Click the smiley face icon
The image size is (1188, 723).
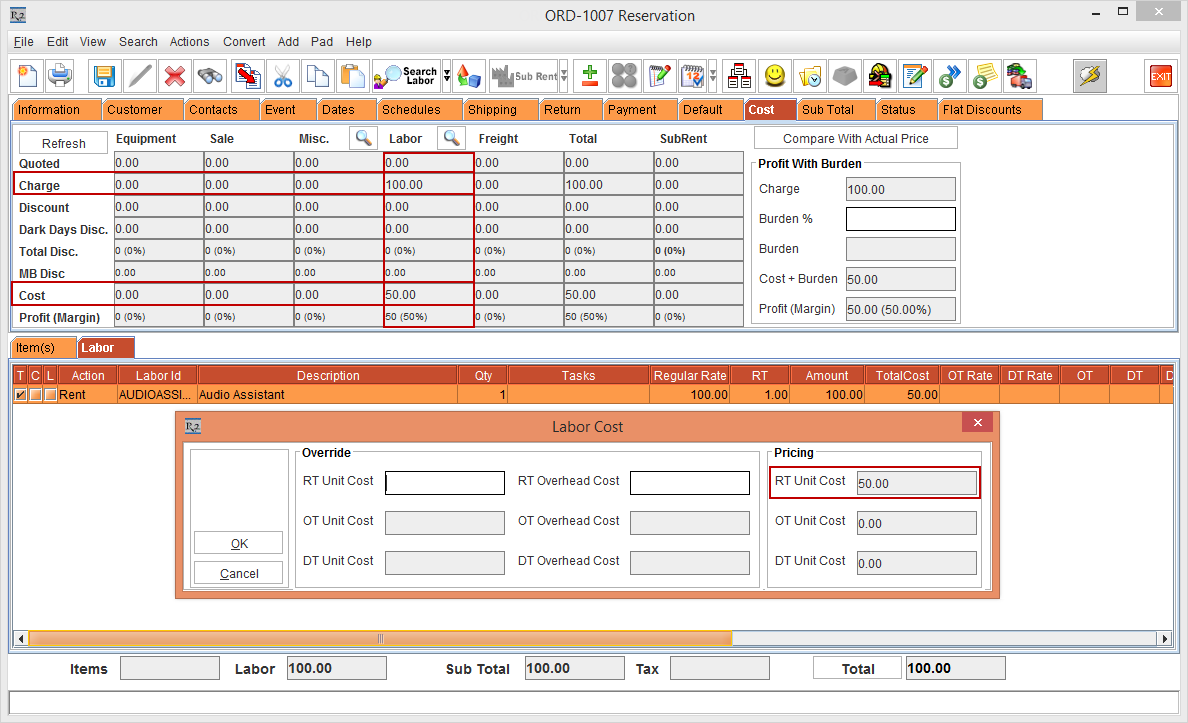click(x=775, y=76)
